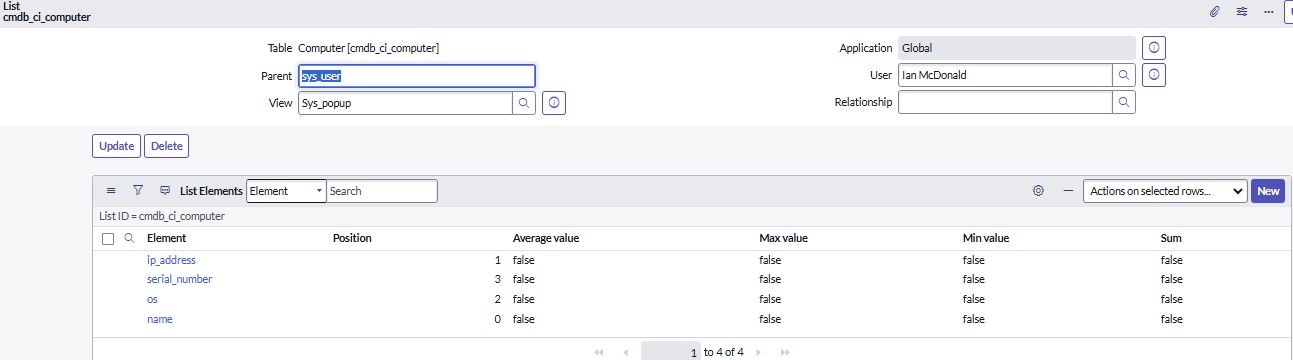Click Position value 0 in name row
This screenshot has width=1293, height=360.
tap(497, 319)
